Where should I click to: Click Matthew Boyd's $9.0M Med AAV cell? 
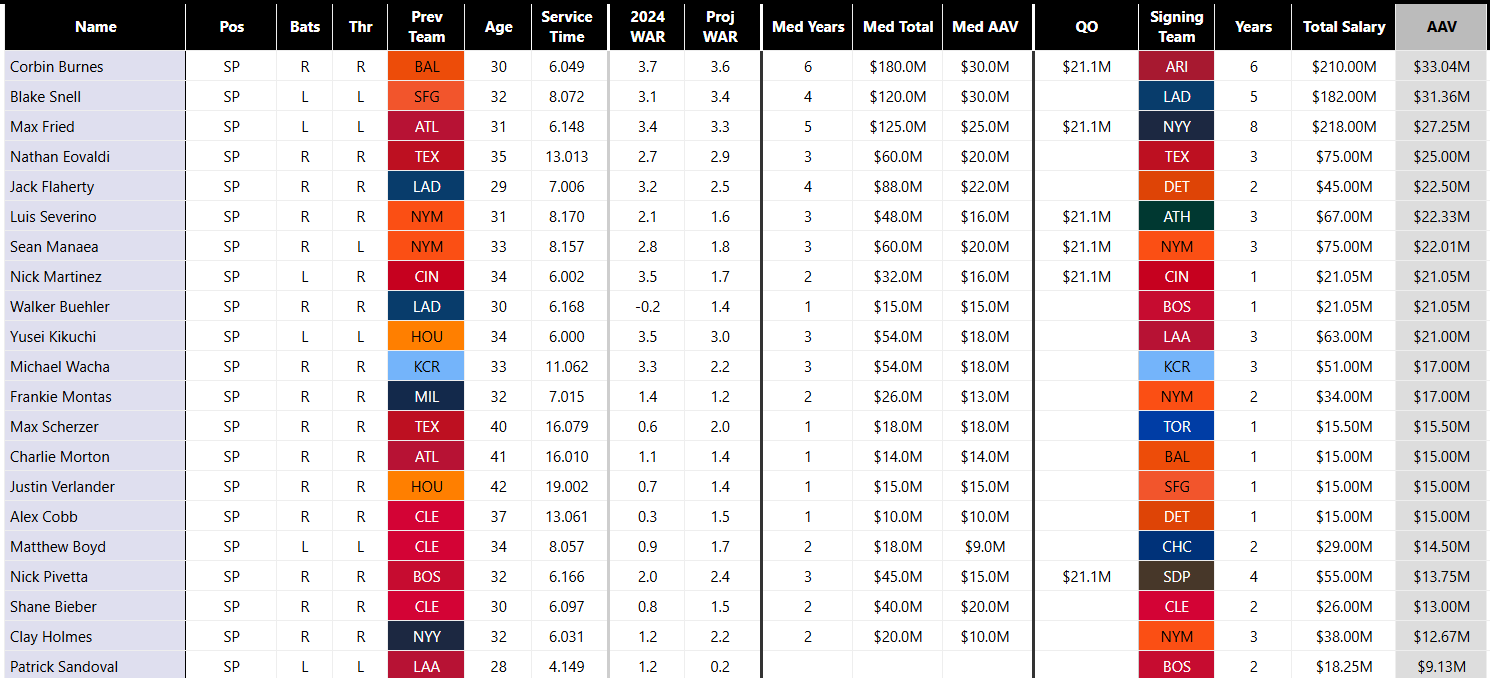987,547
